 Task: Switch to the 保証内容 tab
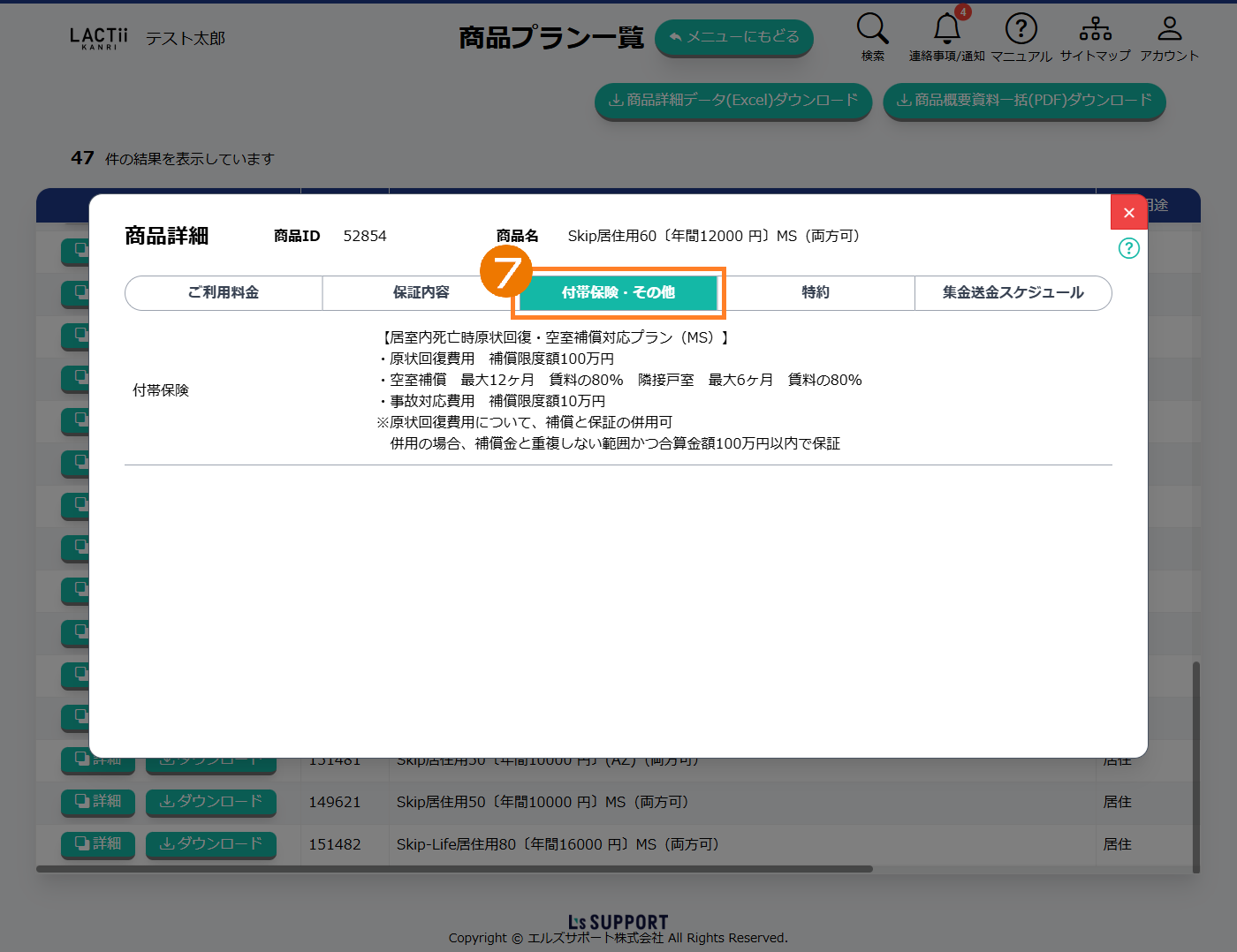click(421, 292)
